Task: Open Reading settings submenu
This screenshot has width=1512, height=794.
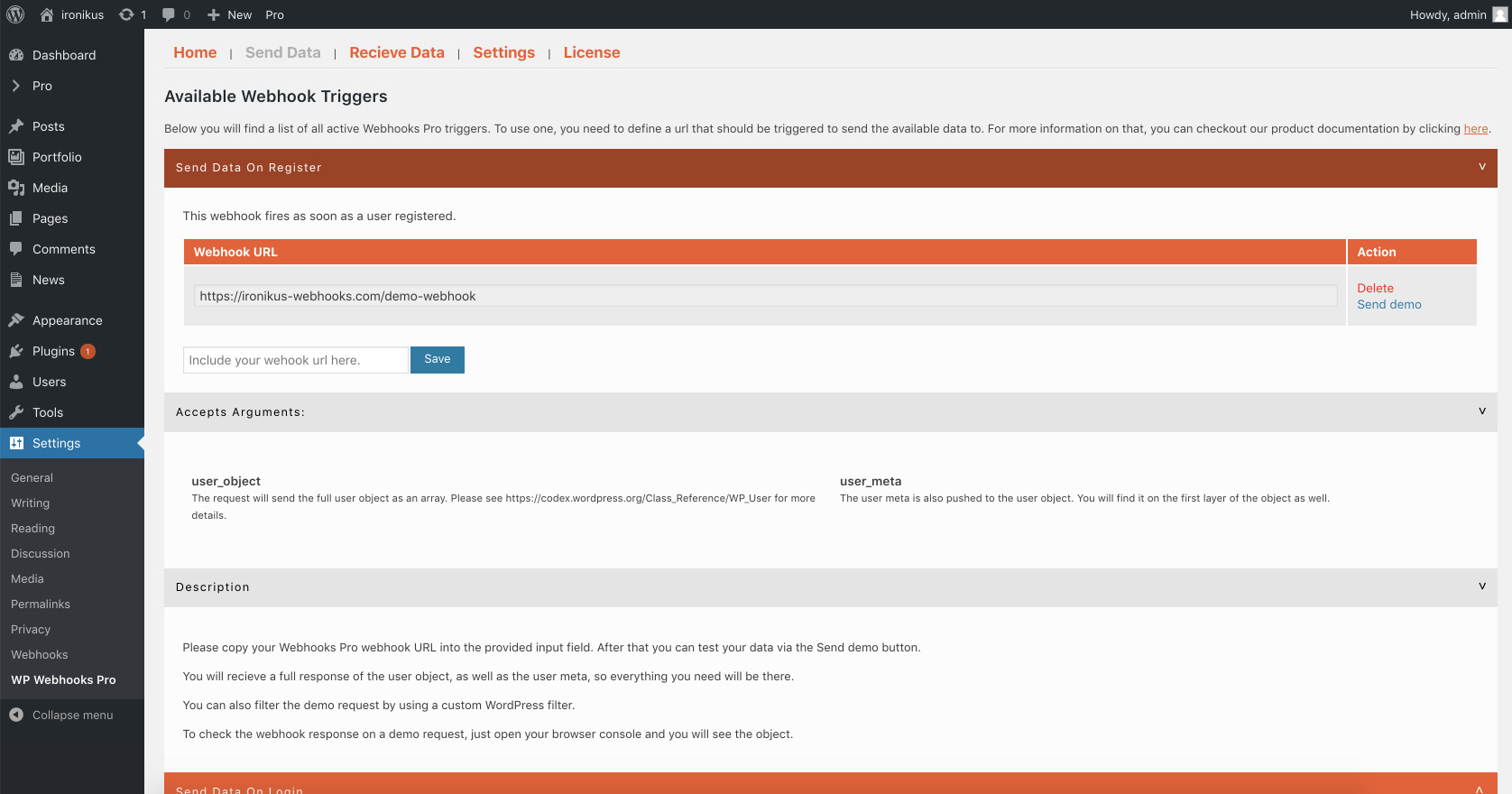Action: click(x=32, y=528)
